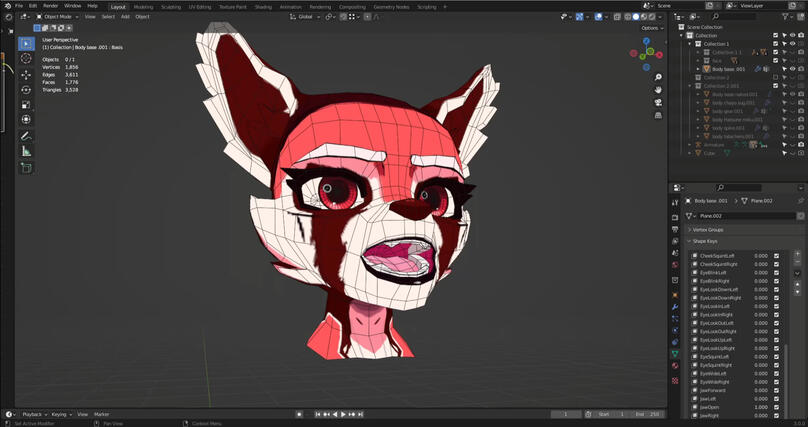This screenshot has height=427, width=808.
Task: Open the Render menu
Action: coord(50,6)
